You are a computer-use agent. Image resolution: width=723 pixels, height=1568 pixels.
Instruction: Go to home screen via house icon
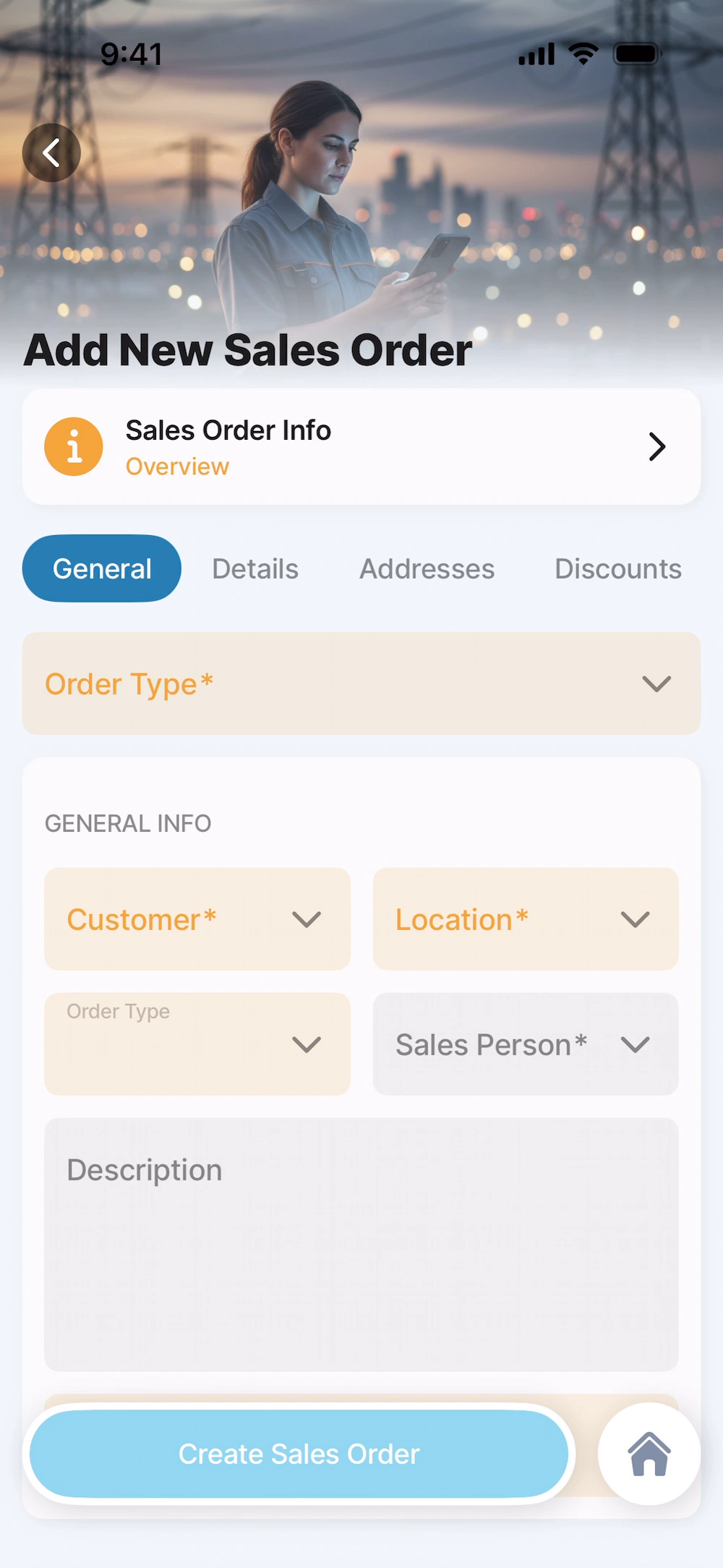coord(649,1454)
